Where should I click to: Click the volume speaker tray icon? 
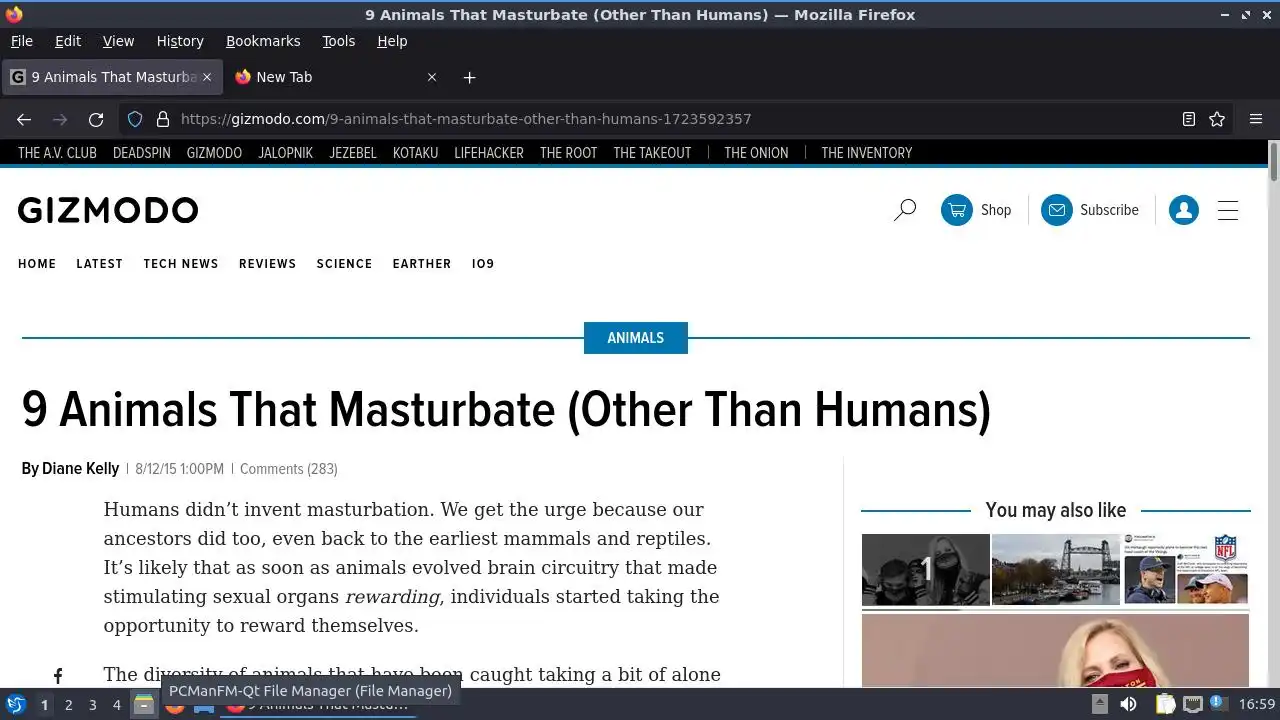1128,705
